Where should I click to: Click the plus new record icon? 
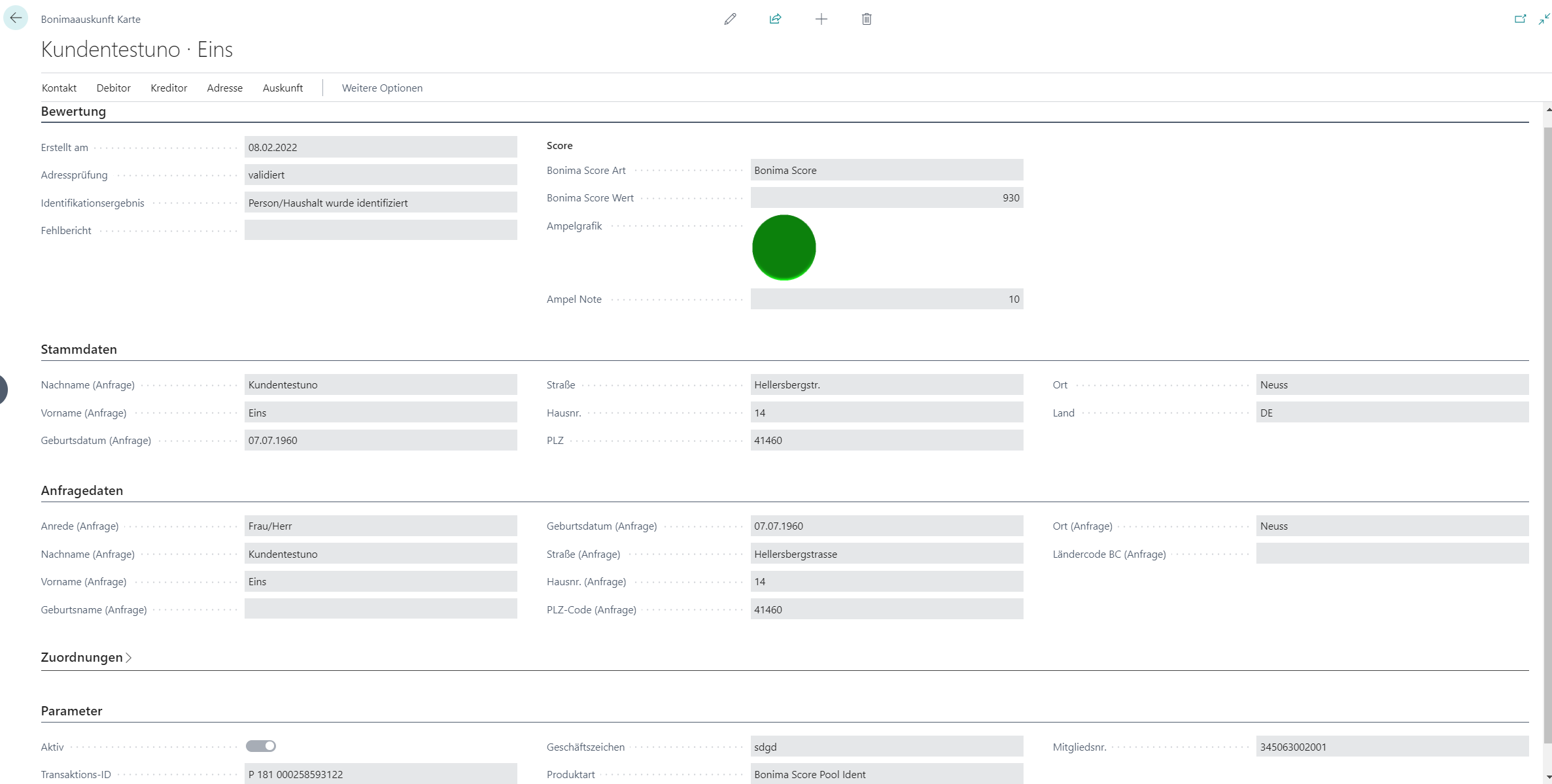(x=821, y=19)
